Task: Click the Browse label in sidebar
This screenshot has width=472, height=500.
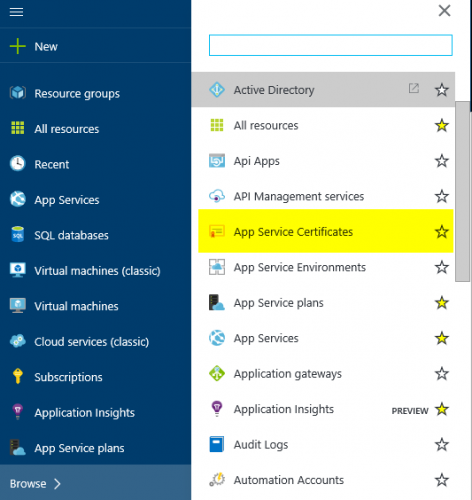Action: coord(28,483)
